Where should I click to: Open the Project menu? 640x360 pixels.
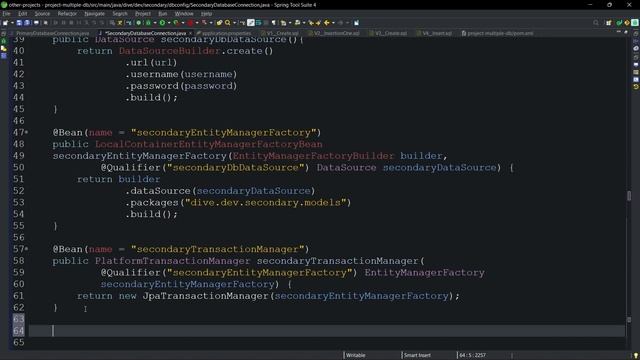142,13
